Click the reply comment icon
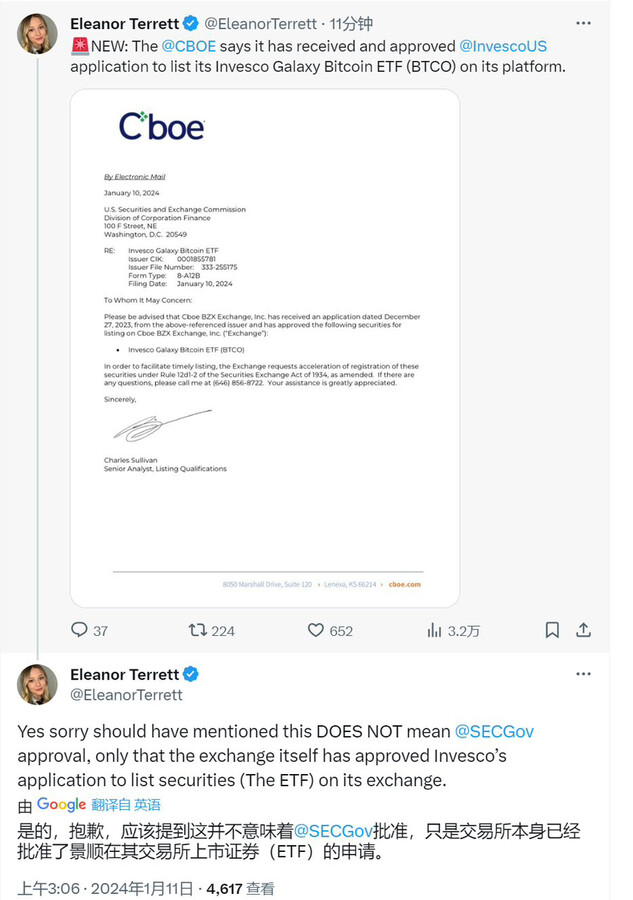Screen dimensions: 633x900 coord(80,630)
